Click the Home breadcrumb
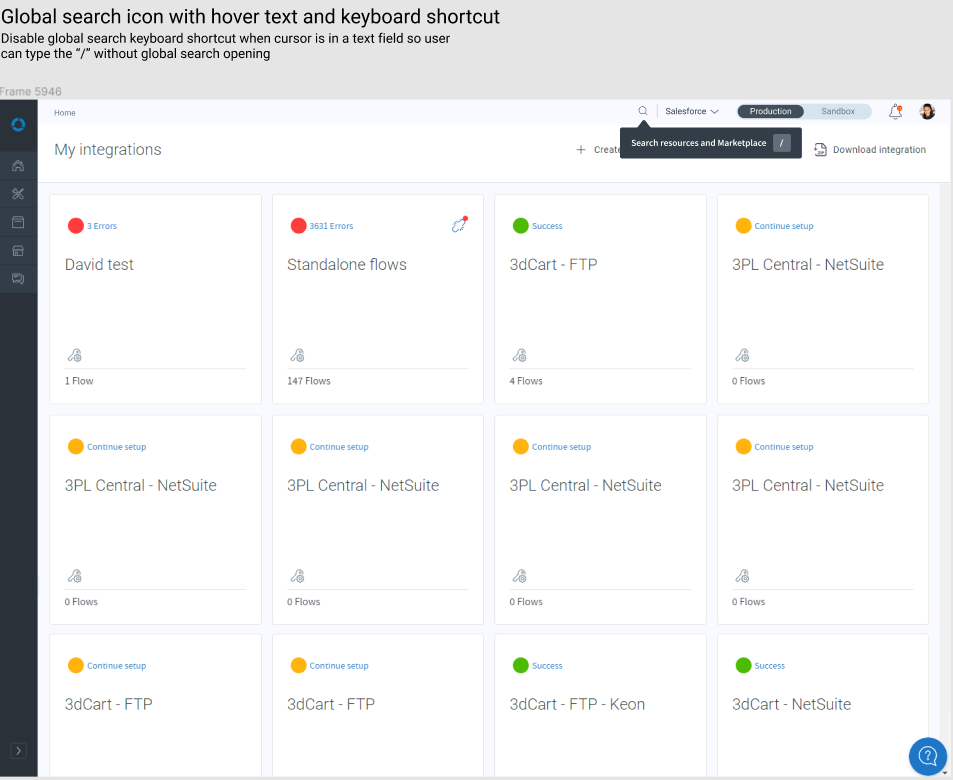This screenshot has width=953, height=780. click(65, 113)
